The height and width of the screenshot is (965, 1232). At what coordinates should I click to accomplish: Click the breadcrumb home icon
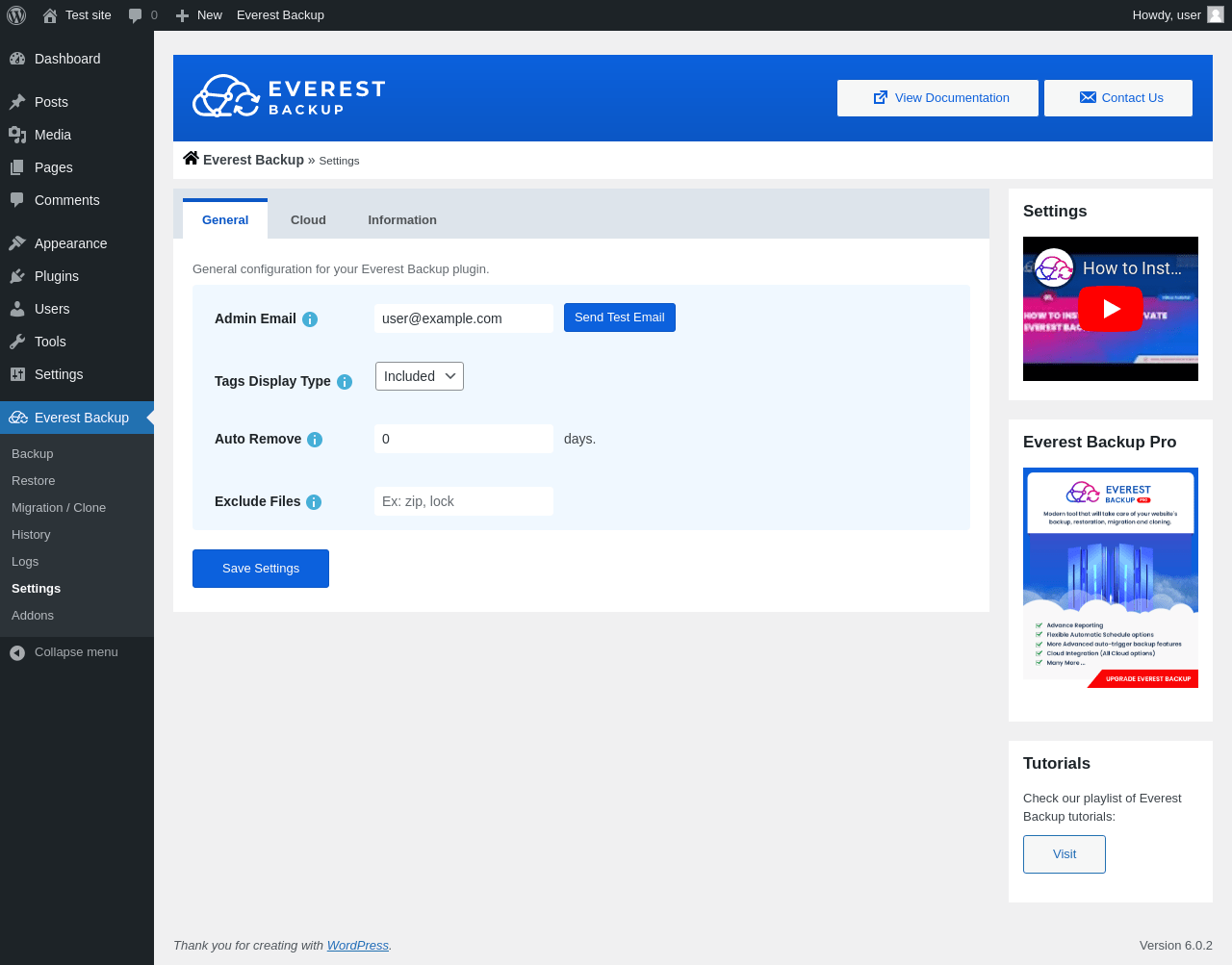click(x=192, y=158)
